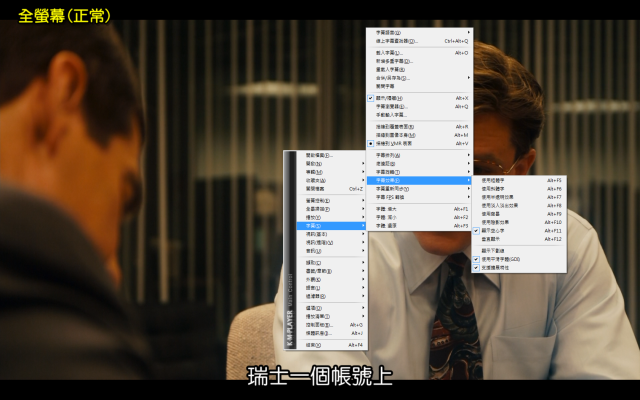640x400 pixels.
Task: Toggle bold font option with Alt+F5 shortcut
Action: (519, 180)
